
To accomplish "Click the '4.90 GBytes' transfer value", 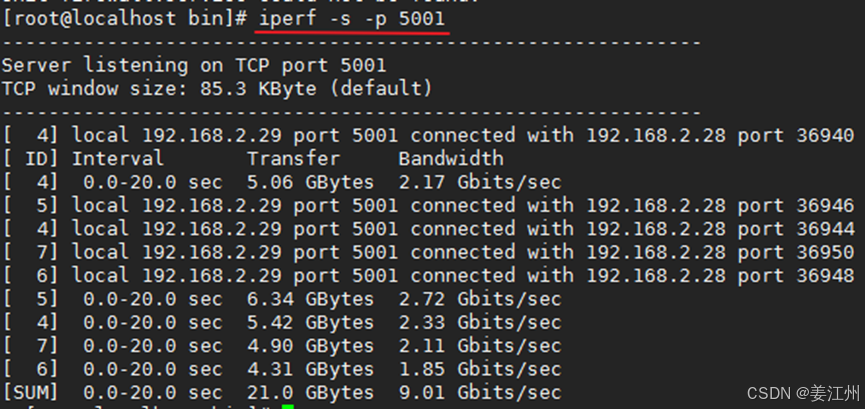I will 310,346.
